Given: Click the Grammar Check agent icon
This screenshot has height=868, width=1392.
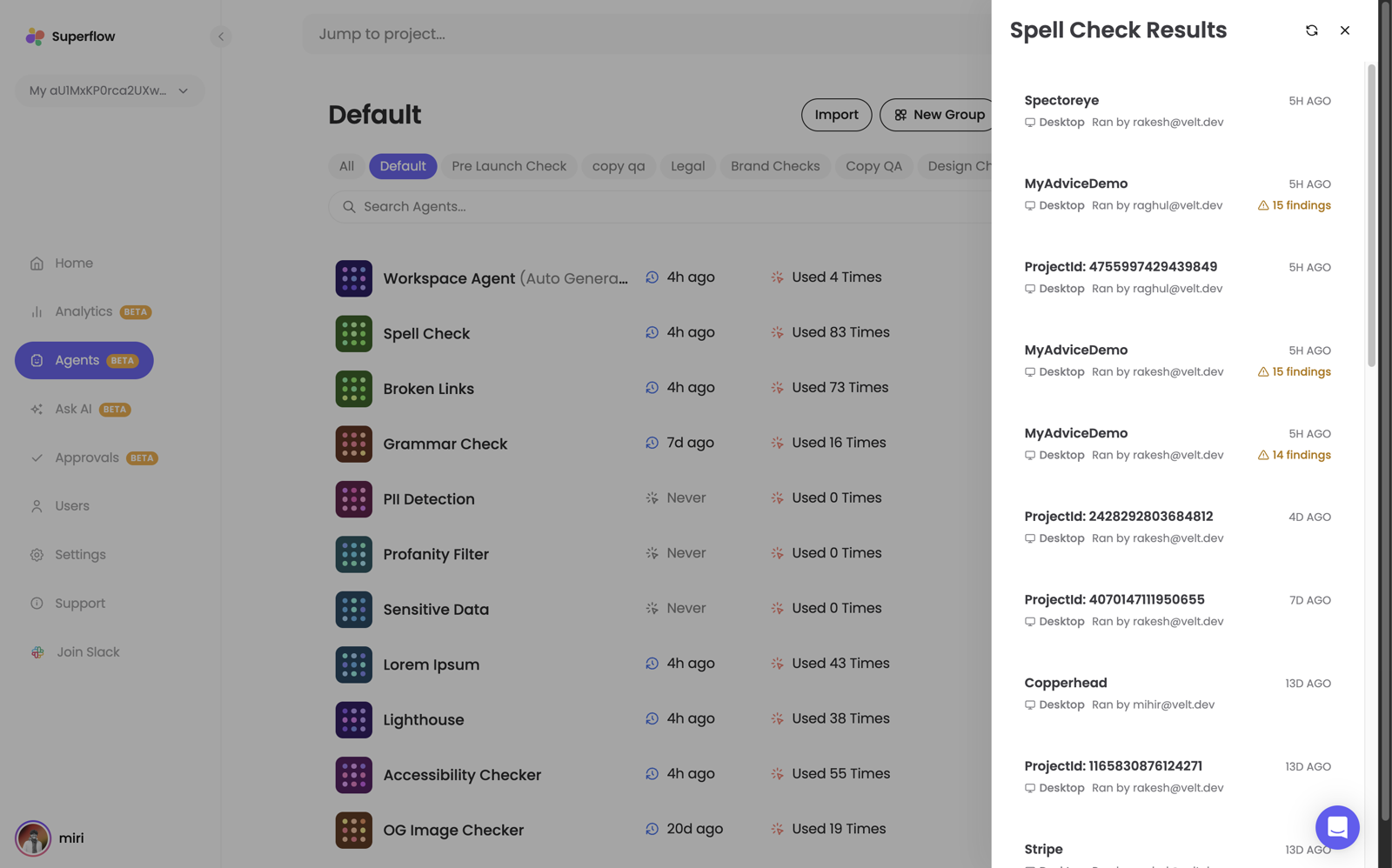Looking at the screenshot, I should point(354,444).
